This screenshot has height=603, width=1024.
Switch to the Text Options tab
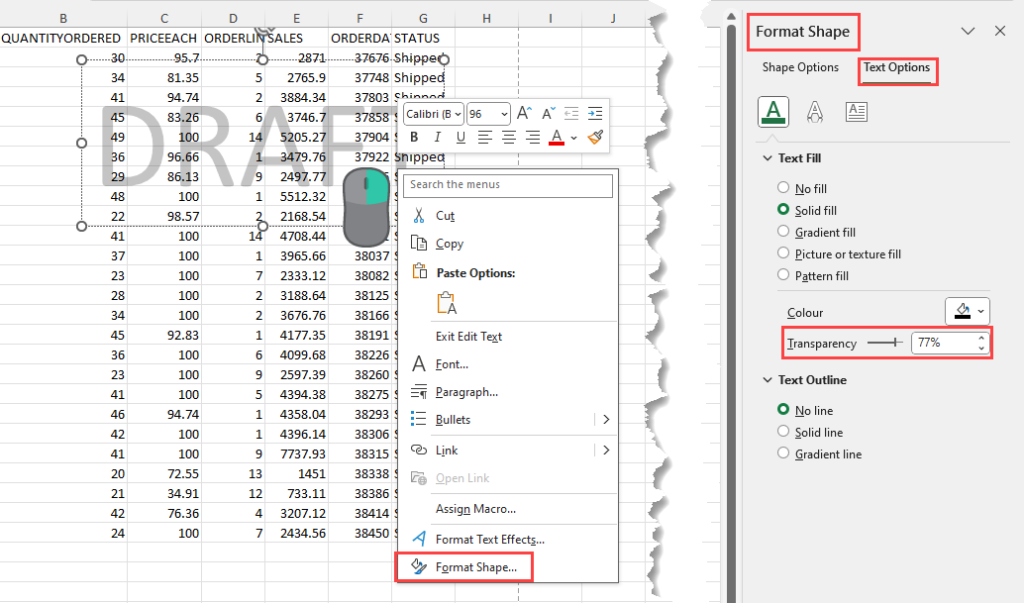897,67
